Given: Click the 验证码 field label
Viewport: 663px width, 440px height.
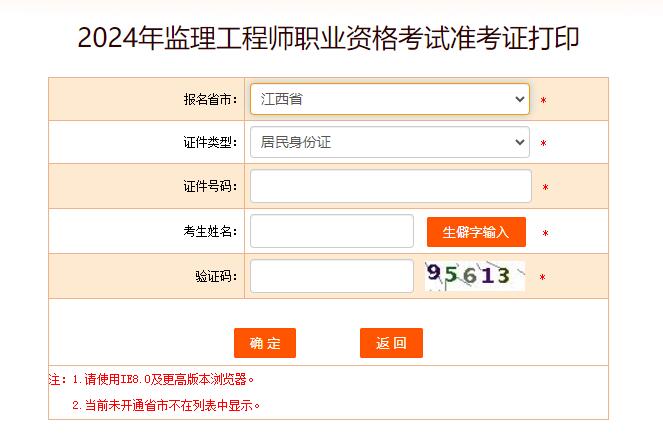Looking at the screenshot, I should (x=216, y=276).
